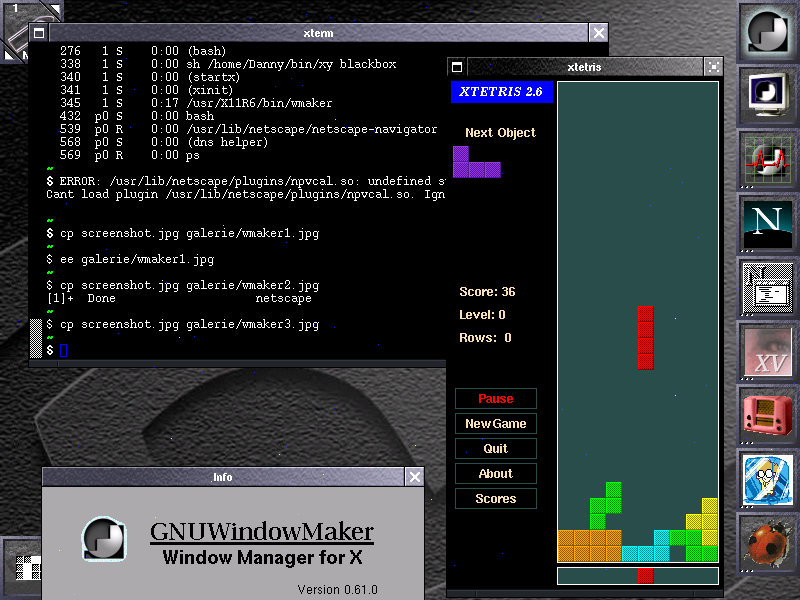This screenshot has height=600, width=800.
Task: Click the "Next Object" label
Action: (500, 133)
